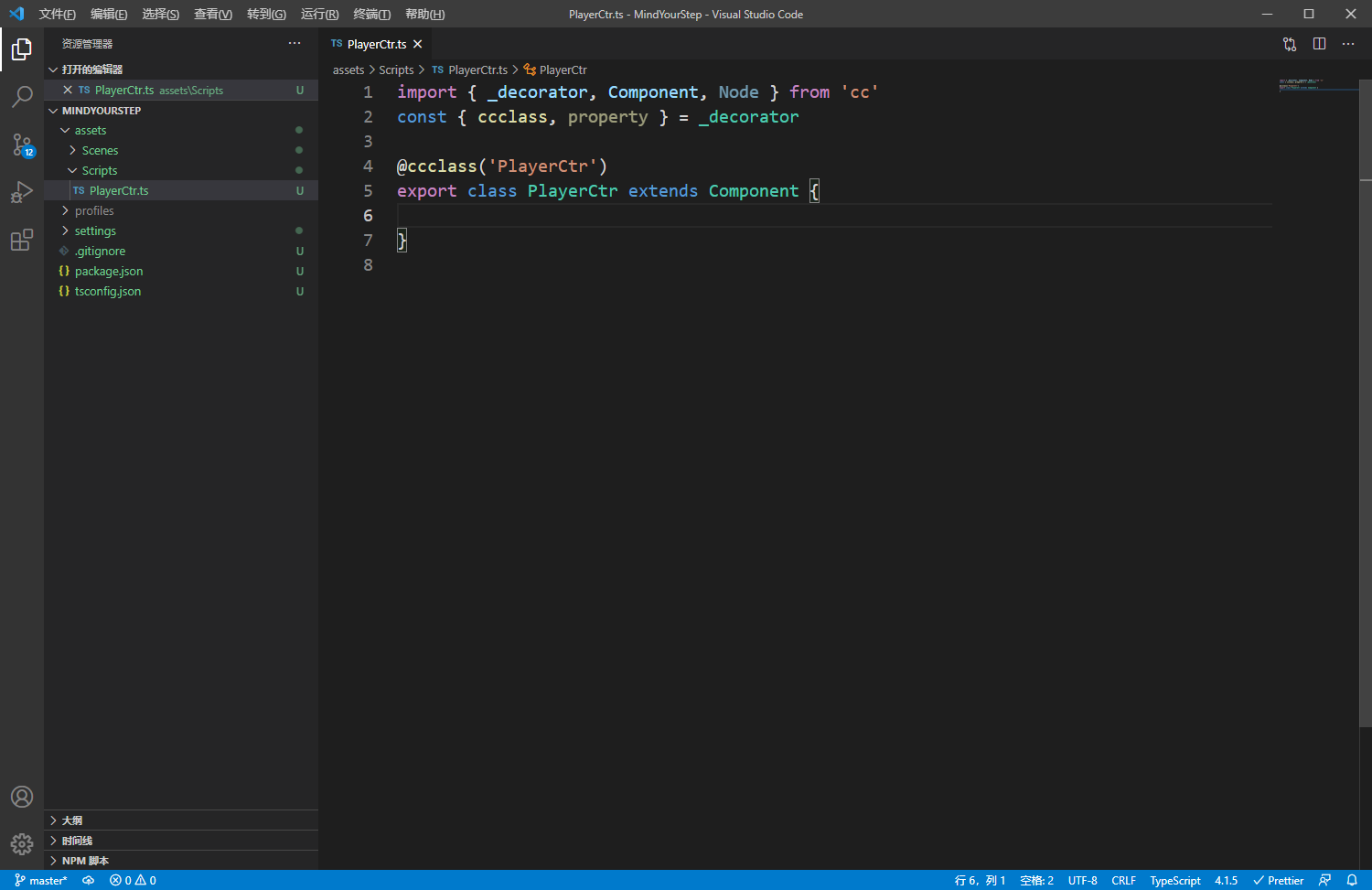Change file encoding UTF-8
This screenshot has width=1372, height=890.
pyautogui.click(x=1082, y=880)
